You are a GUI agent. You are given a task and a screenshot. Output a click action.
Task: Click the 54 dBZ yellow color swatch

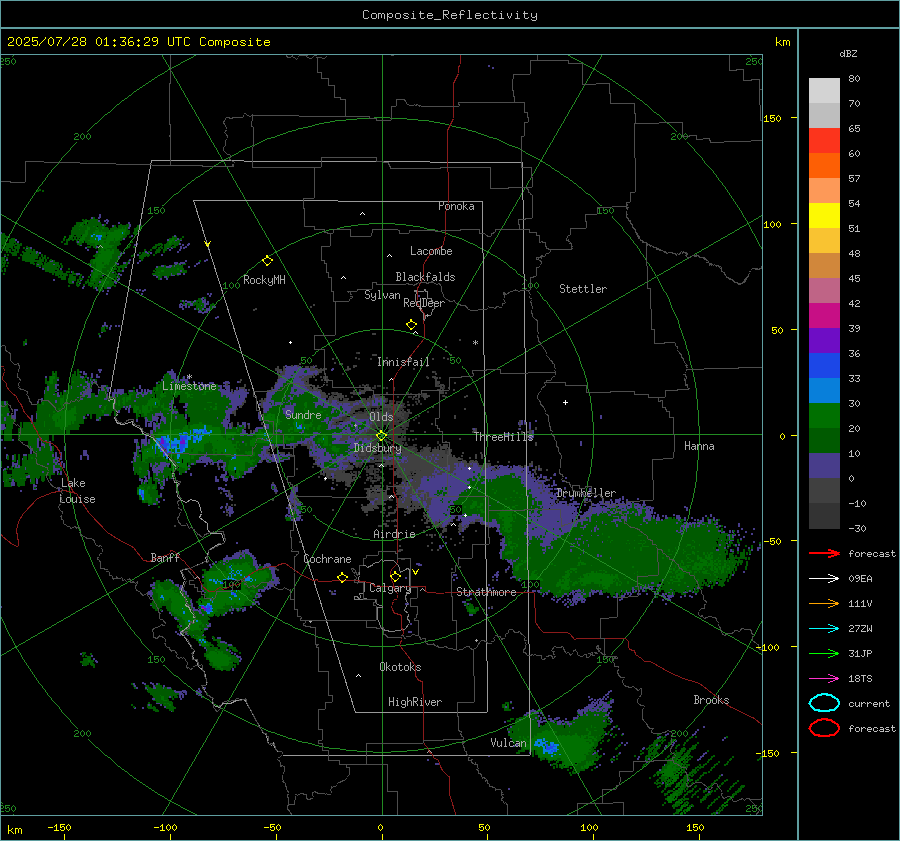(x=824, y=215)
